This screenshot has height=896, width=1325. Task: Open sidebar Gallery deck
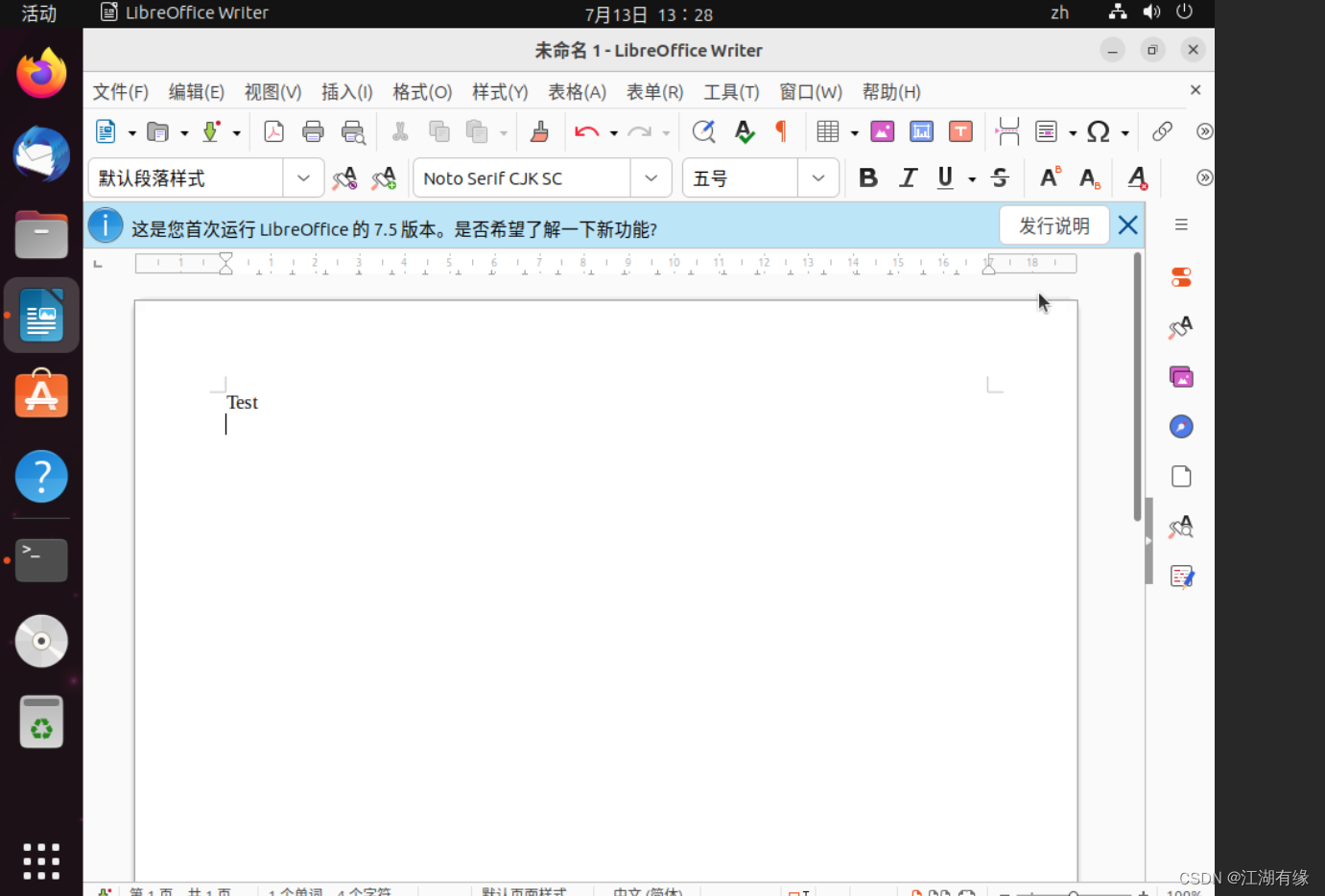click(x=1181, y=377)
